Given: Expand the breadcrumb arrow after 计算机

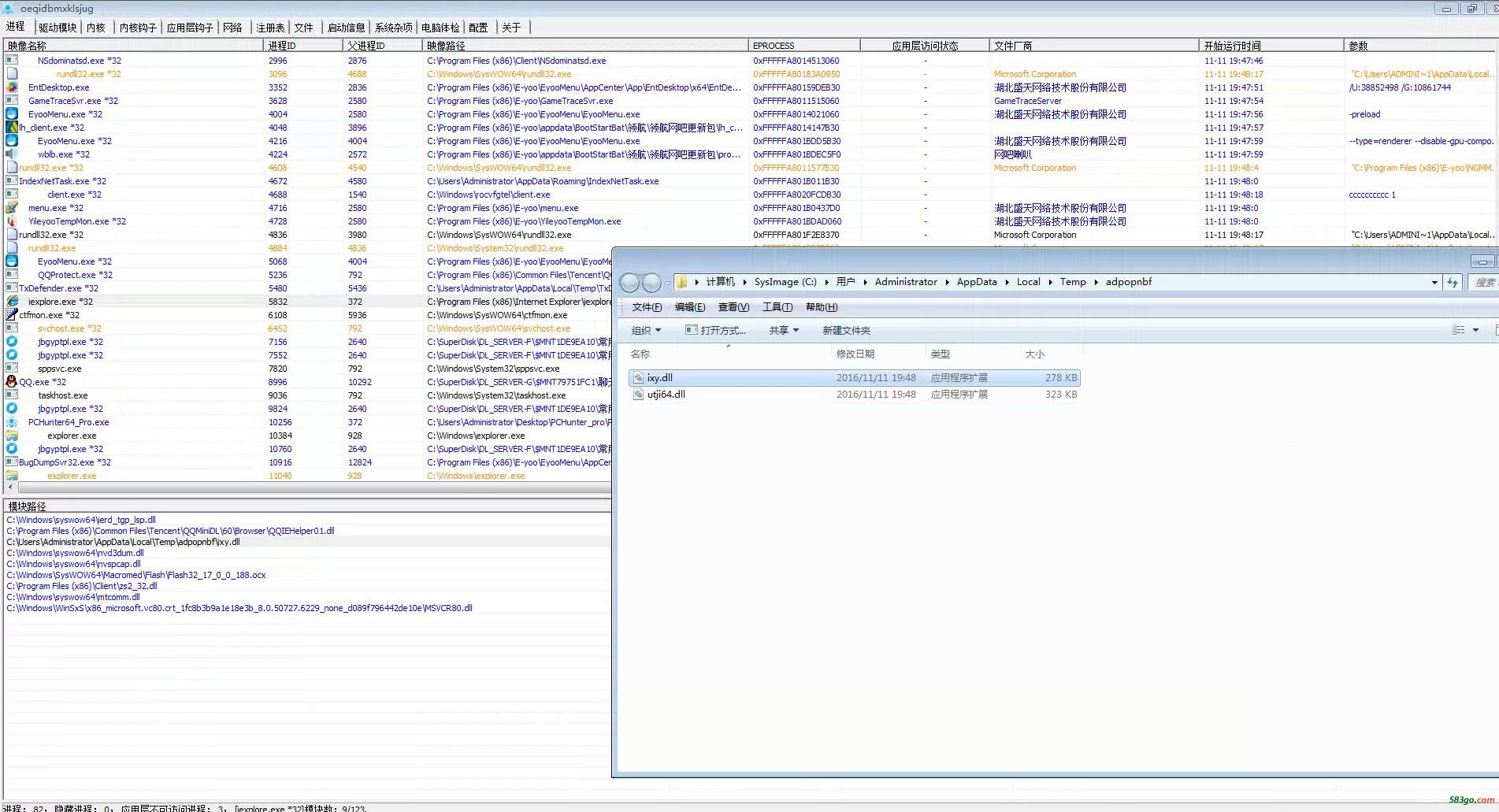Looking at the screenshot, I should [x=744, y=282].
